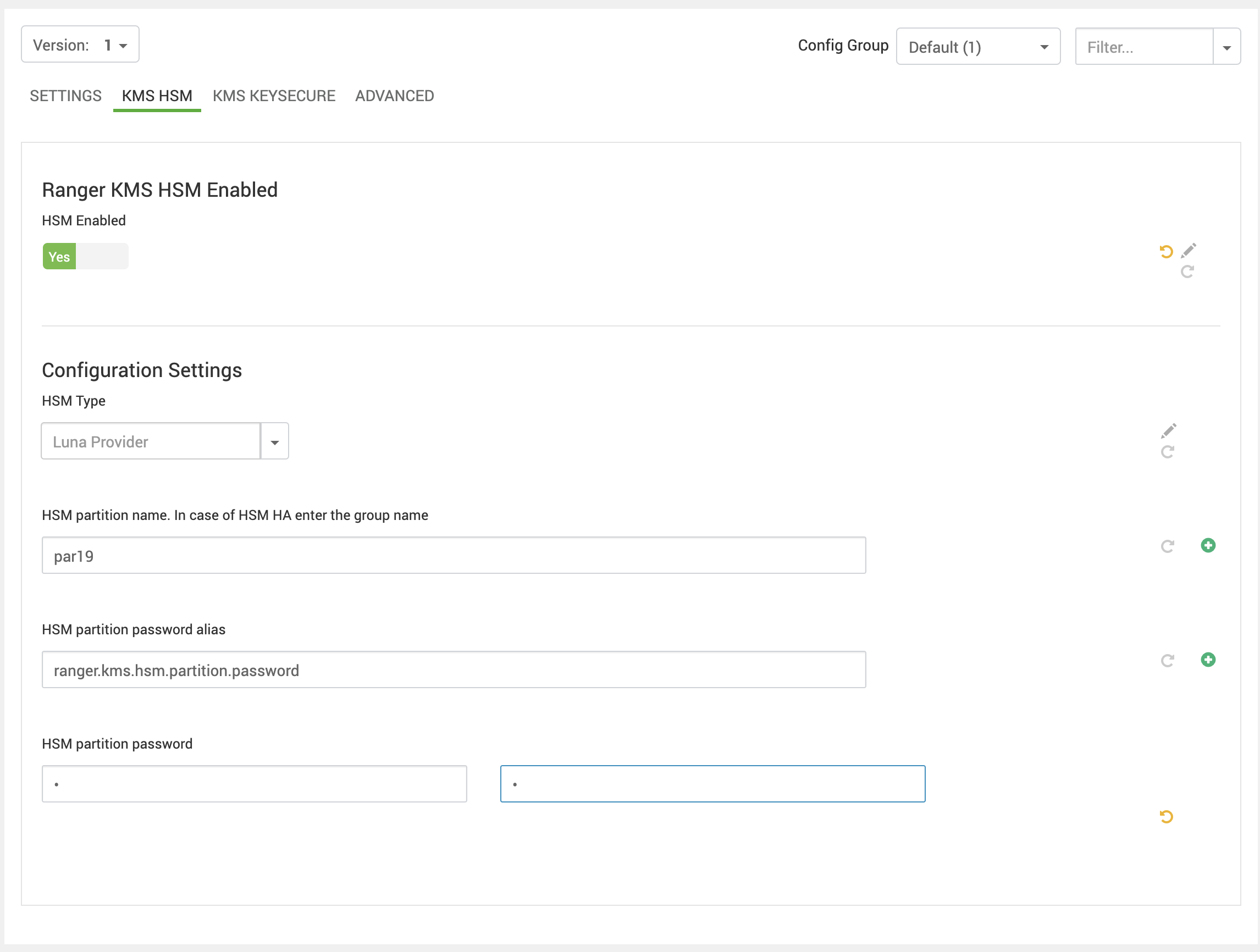Click the HSM partition name field par19
The width and height of the screenshot is (1260, 952).
[x=454, y=555]
